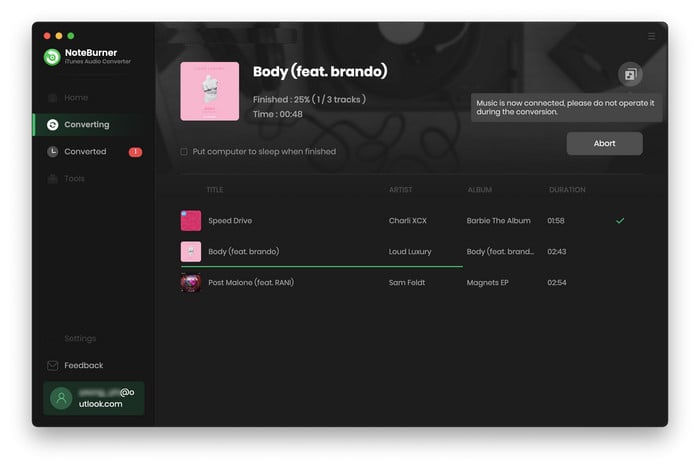Viewport: 700px width, 469px height.
Task: Select the Post Malone (feat. RANI) track
Action: pyautogui.click(x=251, y=283)
